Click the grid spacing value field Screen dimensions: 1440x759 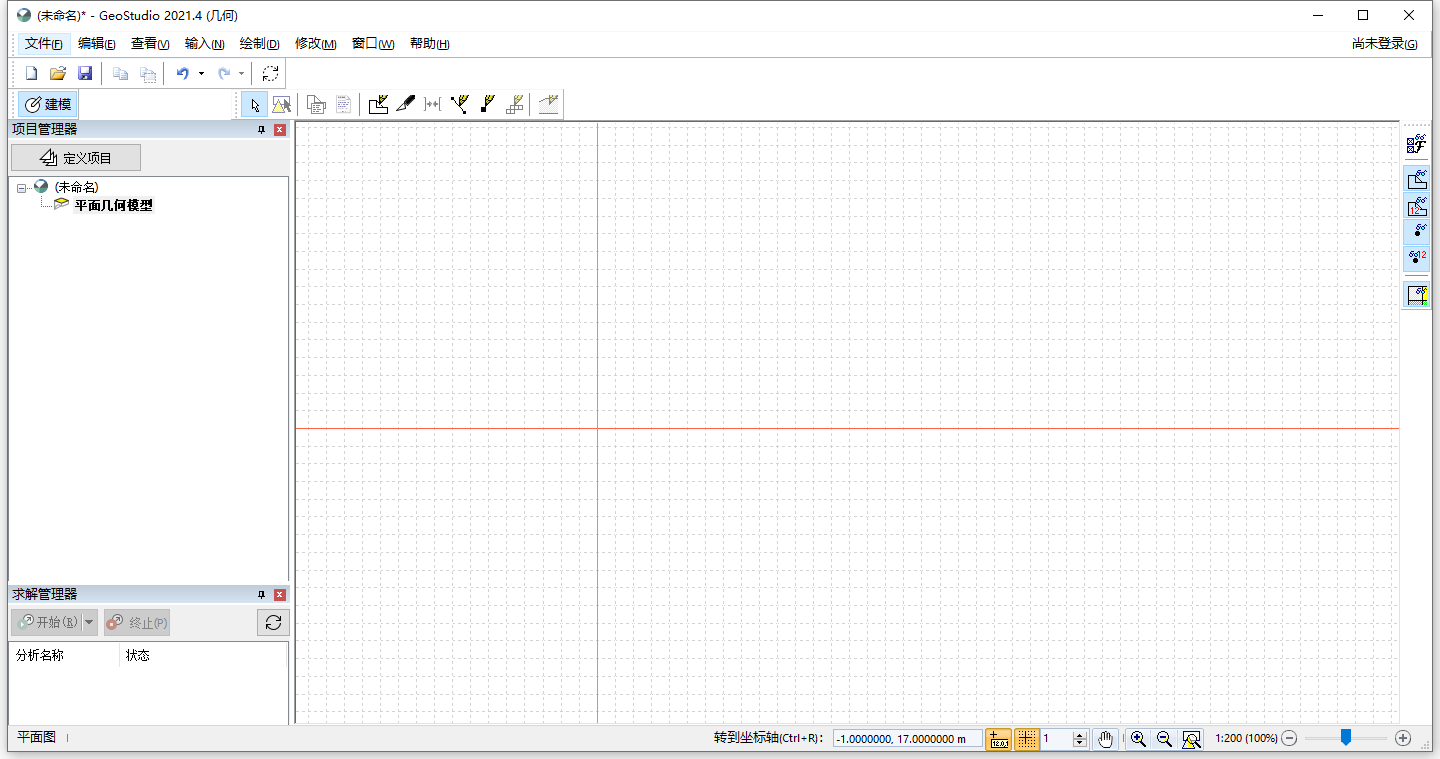coord(1056,739)
